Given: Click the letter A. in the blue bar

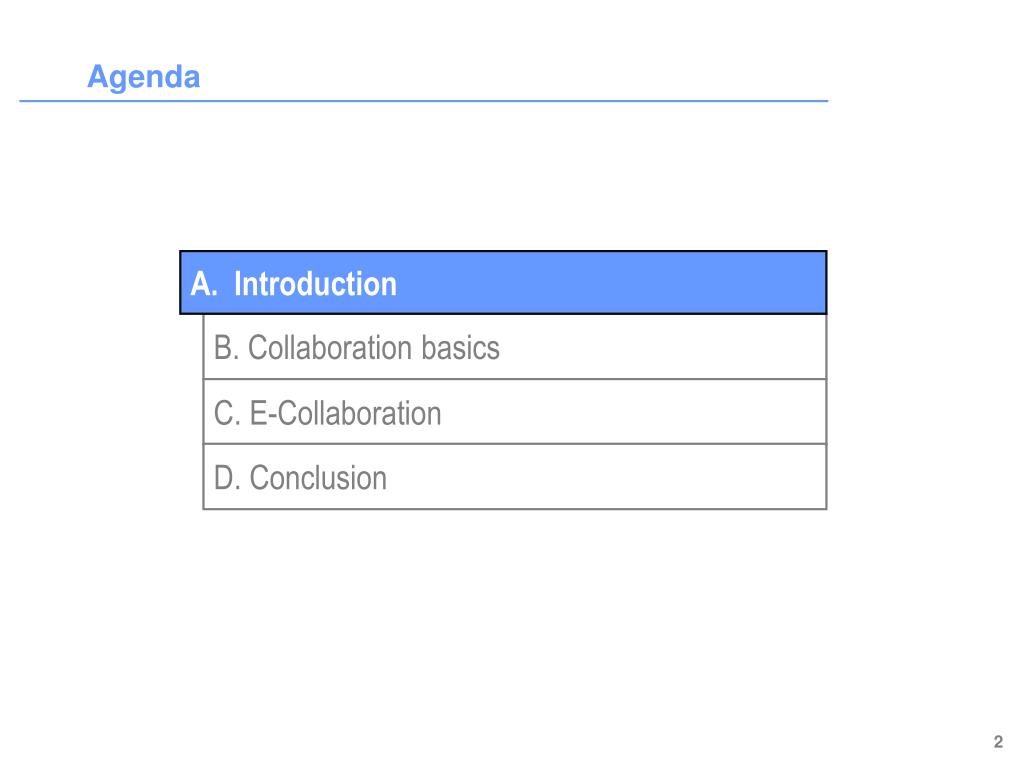Looking at the screenshot, I should [x=204, y=284].
